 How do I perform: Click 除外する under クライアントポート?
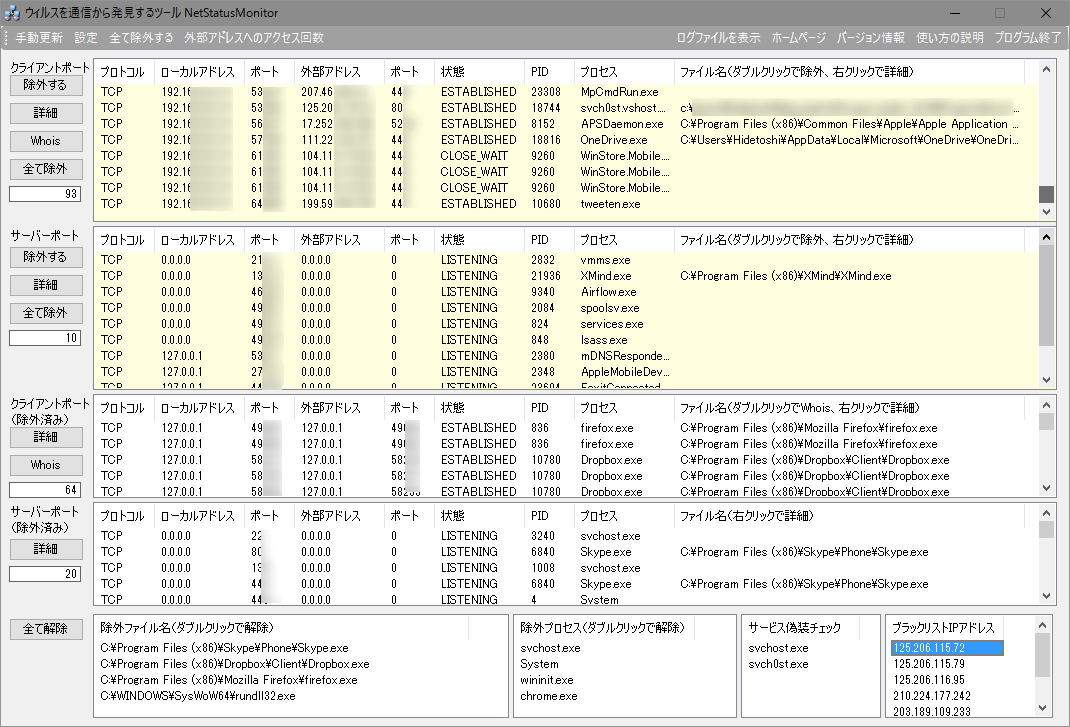point(45,85)
